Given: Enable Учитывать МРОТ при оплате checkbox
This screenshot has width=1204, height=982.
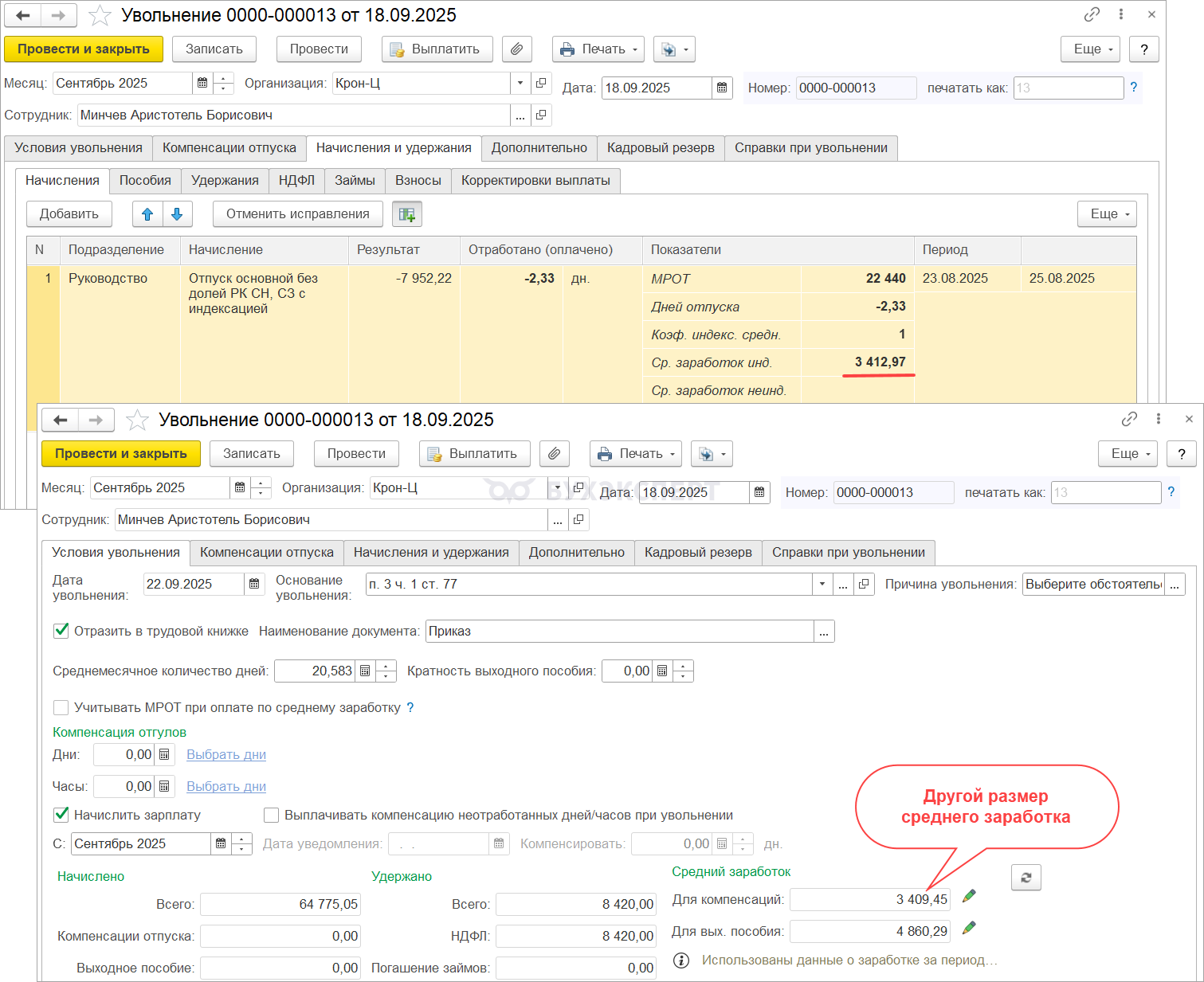Looking at the screenshot, I should coord(61,707).
